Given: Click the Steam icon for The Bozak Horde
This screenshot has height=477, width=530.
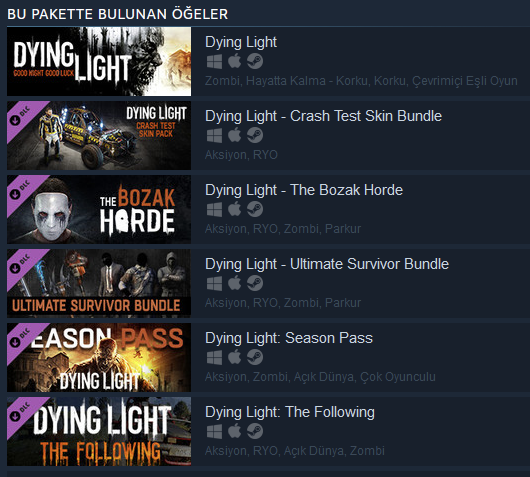Looking at the screenshot, I should (x=255, y=210).
